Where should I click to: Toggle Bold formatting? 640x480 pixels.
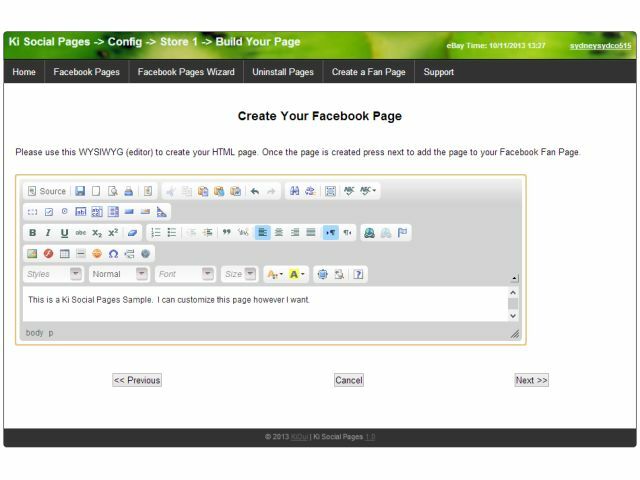tap(32, 233)
